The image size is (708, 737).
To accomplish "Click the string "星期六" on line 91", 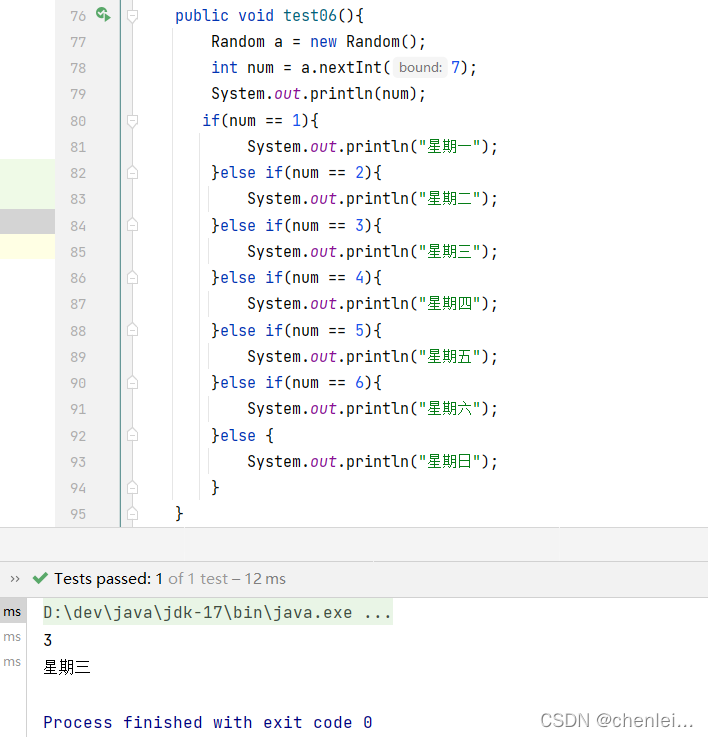I will click(449, 409).
